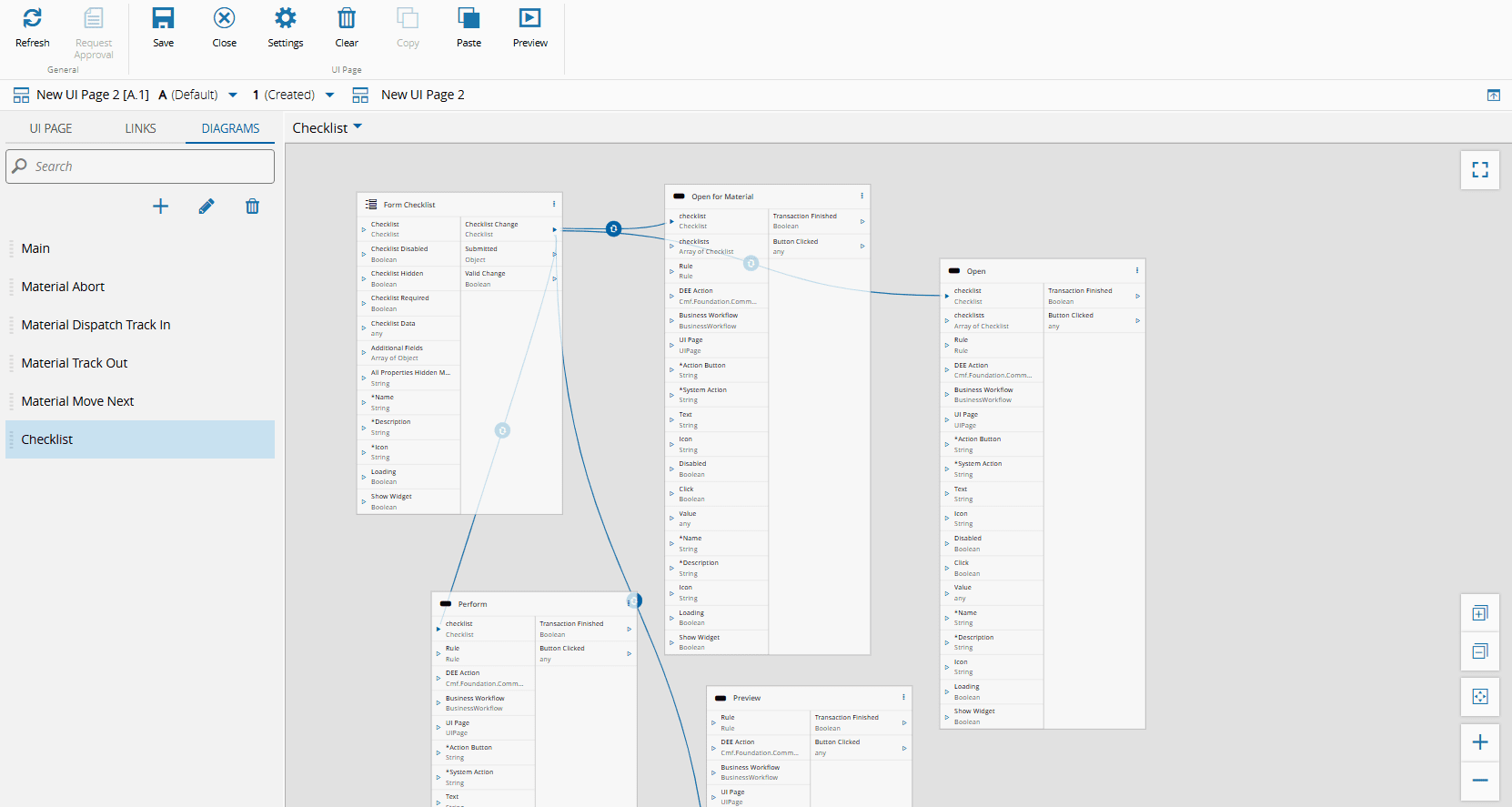The height and width of the screenshot is (807, 1512).
Task: Zoom out on the diagram canvas
Action: tap(1479, 781)
